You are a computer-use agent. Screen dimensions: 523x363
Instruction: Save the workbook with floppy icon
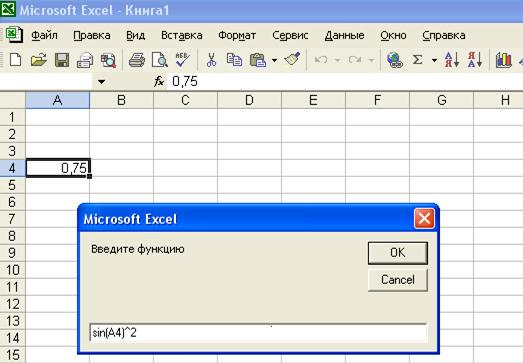point(62,60)
